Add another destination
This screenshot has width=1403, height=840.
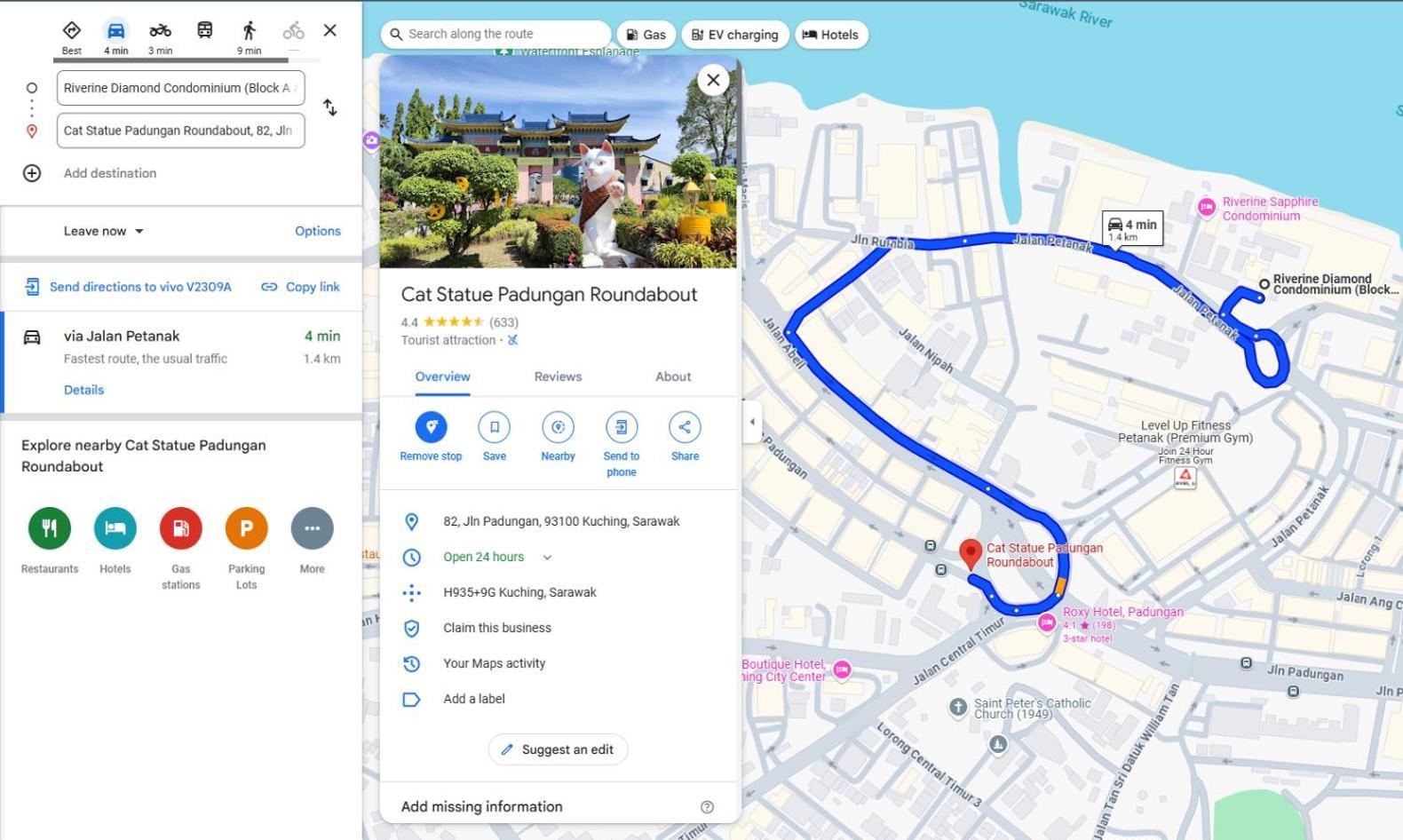click(110, 173)
